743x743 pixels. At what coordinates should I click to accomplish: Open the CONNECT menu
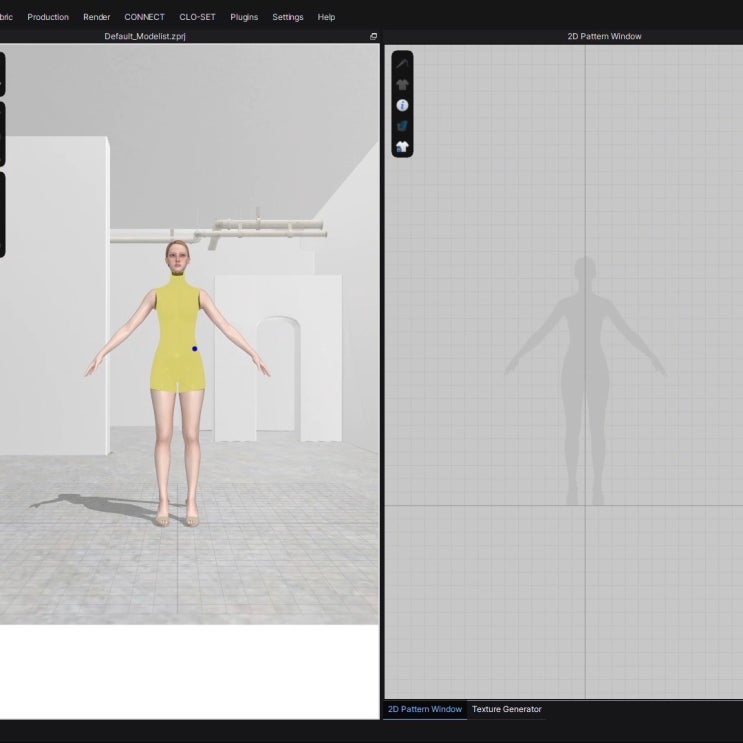pos(144,17)
